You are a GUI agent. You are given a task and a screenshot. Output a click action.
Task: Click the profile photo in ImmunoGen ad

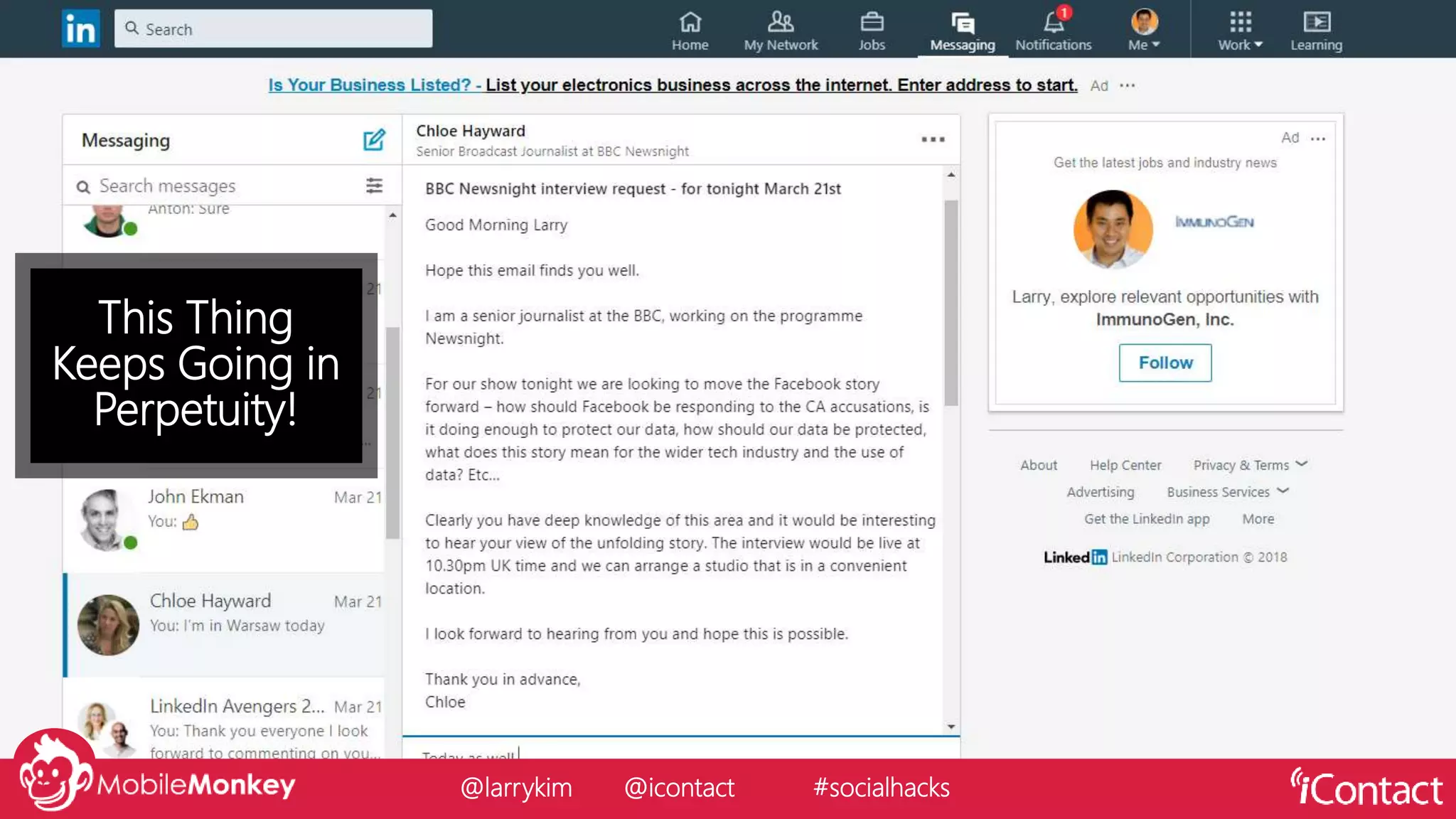point(1113,229)
